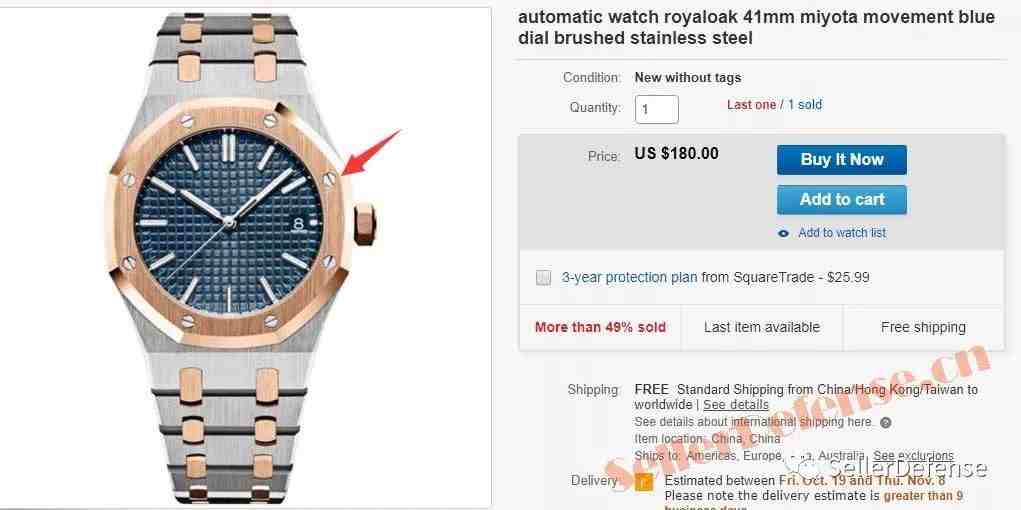1021x510 pixels.
Task: Open the See exclusions link
Action: (913, 455)
